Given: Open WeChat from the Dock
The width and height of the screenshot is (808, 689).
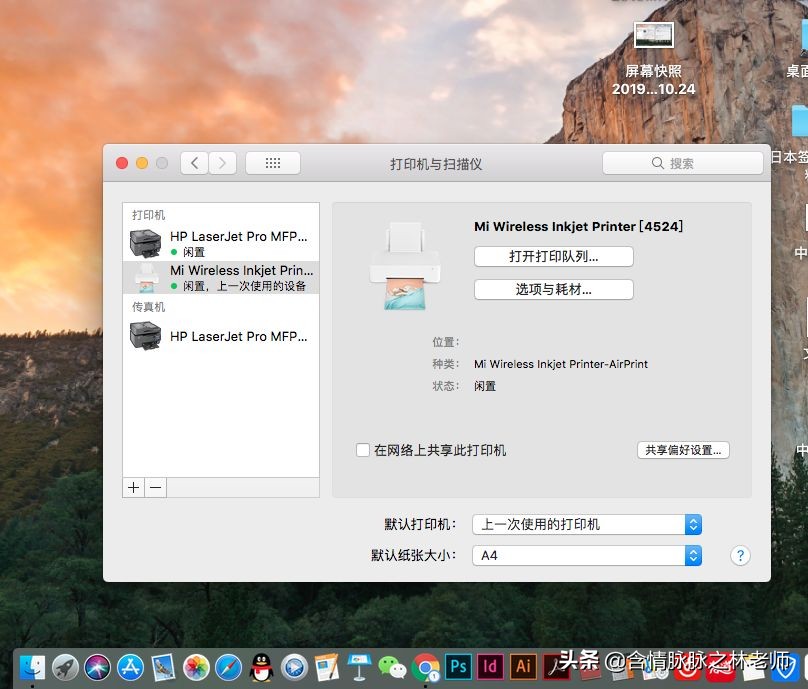Looking at the screenshot, I should click(x=392, y=667).
